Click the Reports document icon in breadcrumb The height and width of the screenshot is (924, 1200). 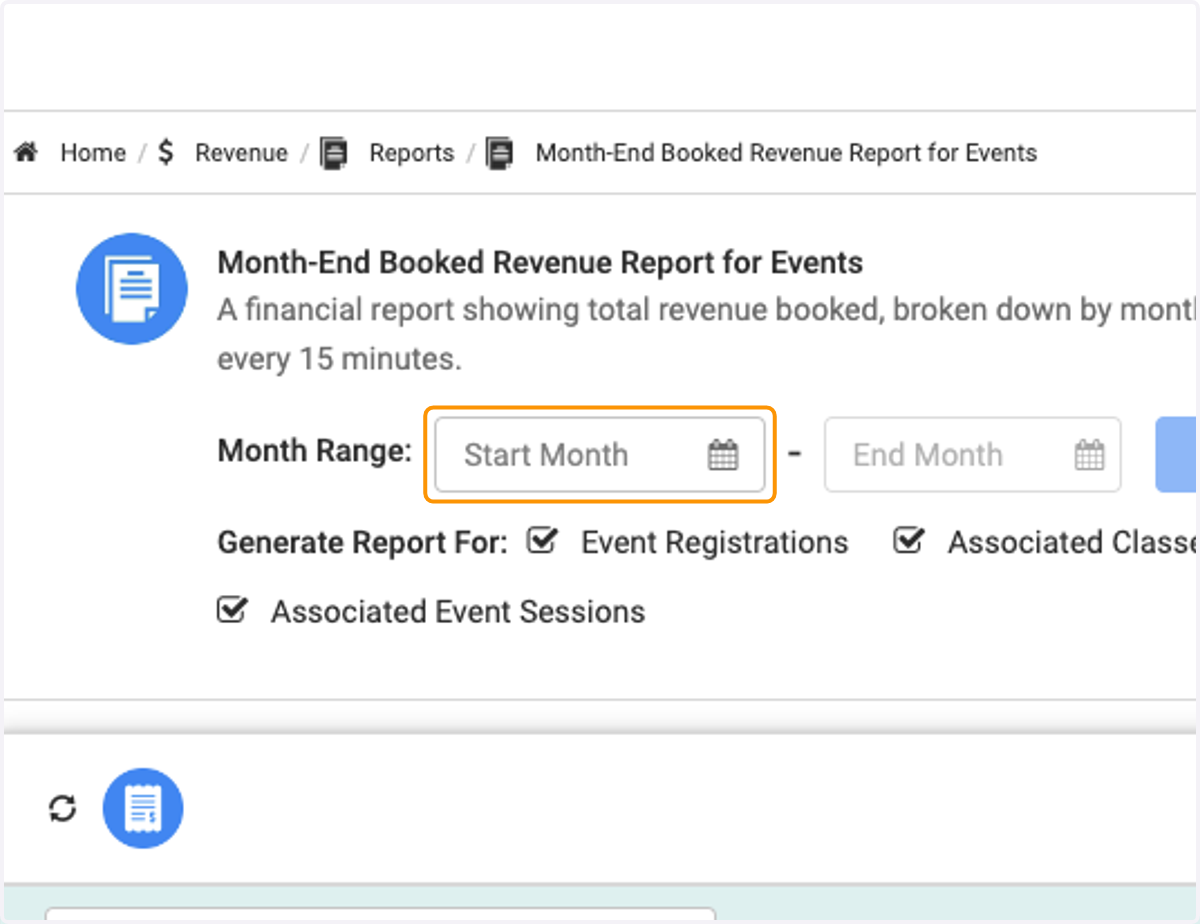[333, 153]
